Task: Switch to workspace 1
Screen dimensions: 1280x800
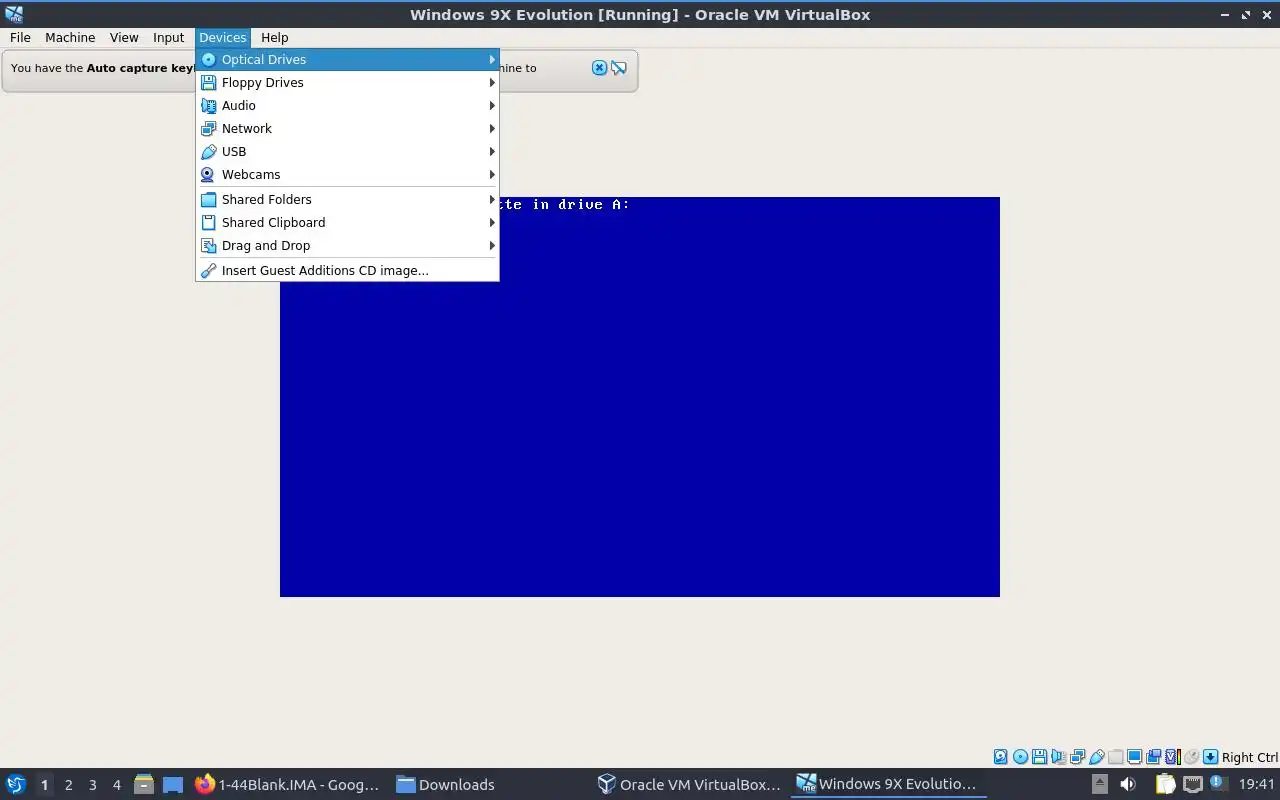Action: click(x=44, y=785)
